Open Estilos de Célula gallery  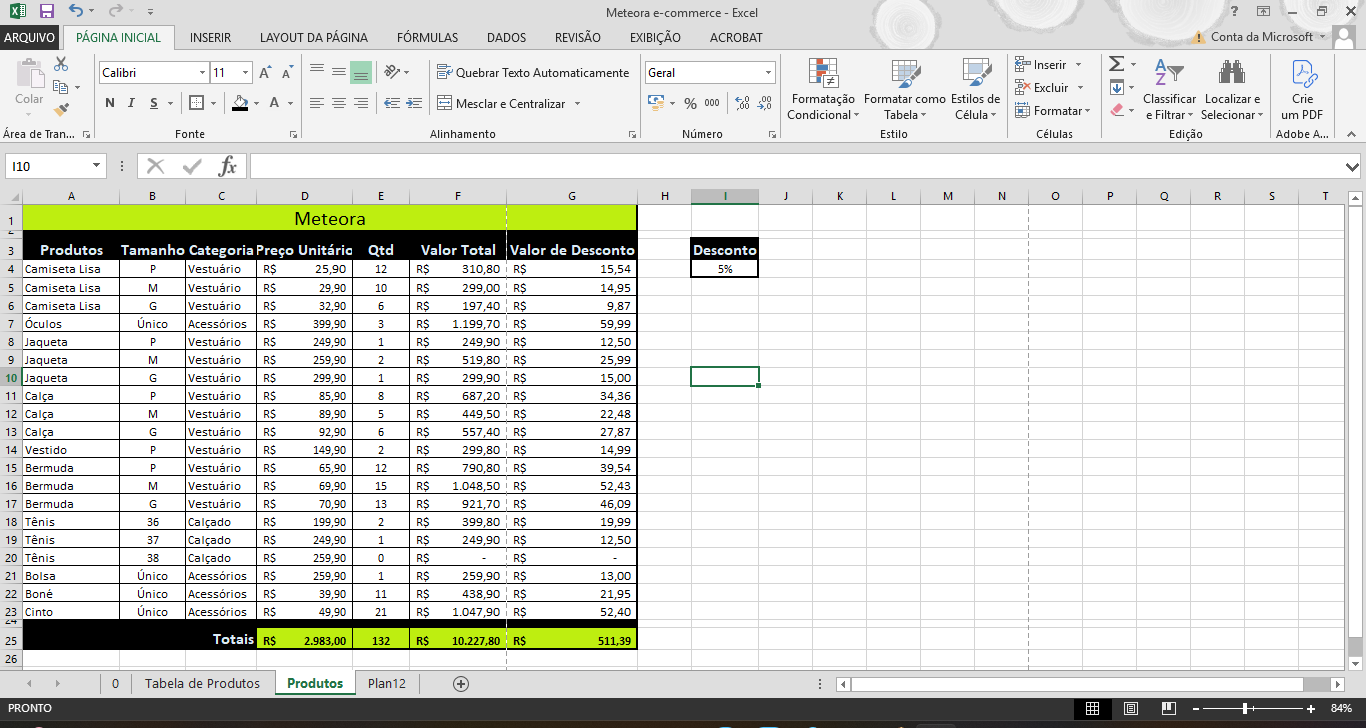[975, 91]
